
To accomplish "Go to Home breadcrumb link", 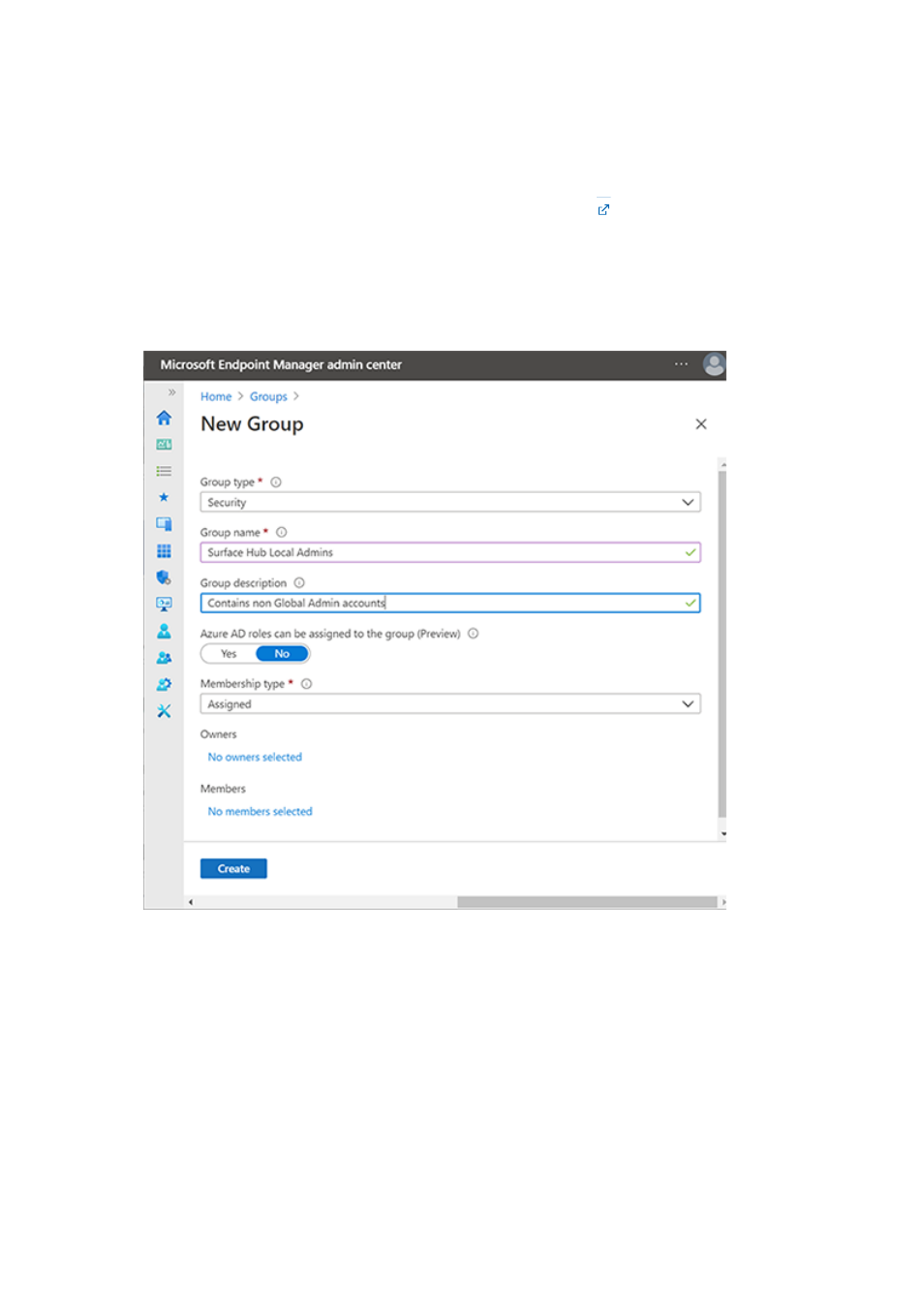I will click(216, 397).
